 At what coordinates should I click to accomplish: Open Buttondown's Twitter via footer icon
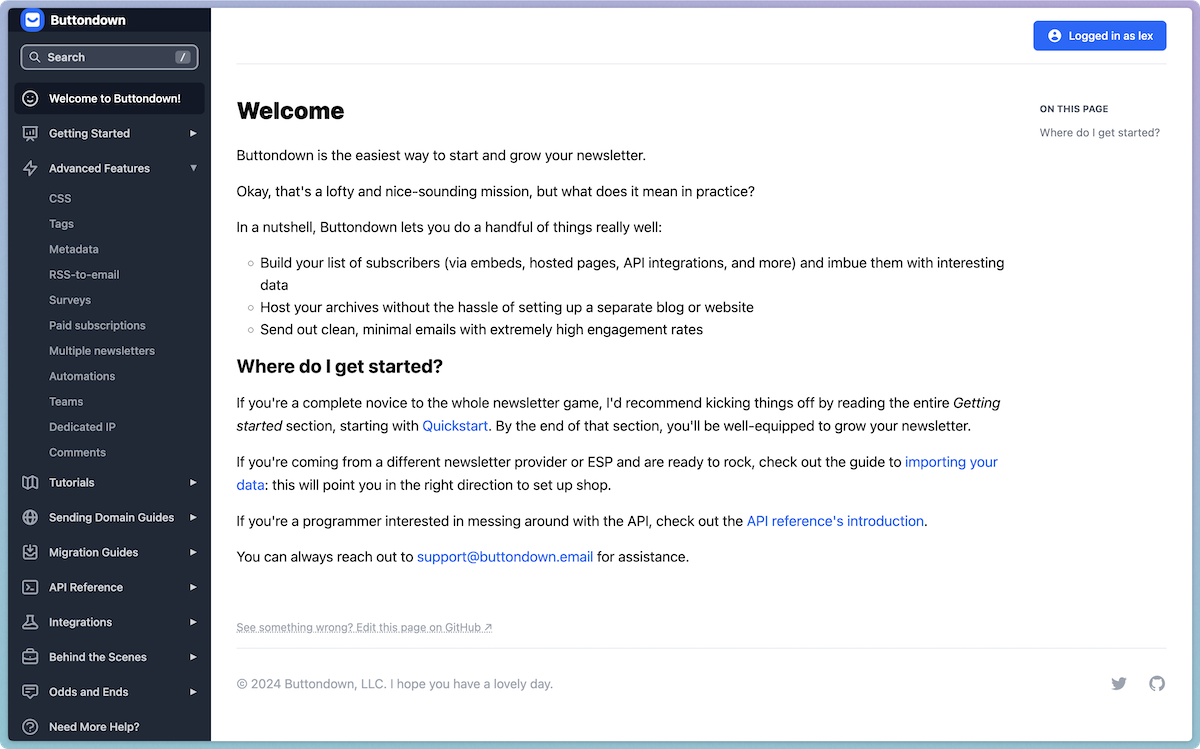click(1119, 683)
